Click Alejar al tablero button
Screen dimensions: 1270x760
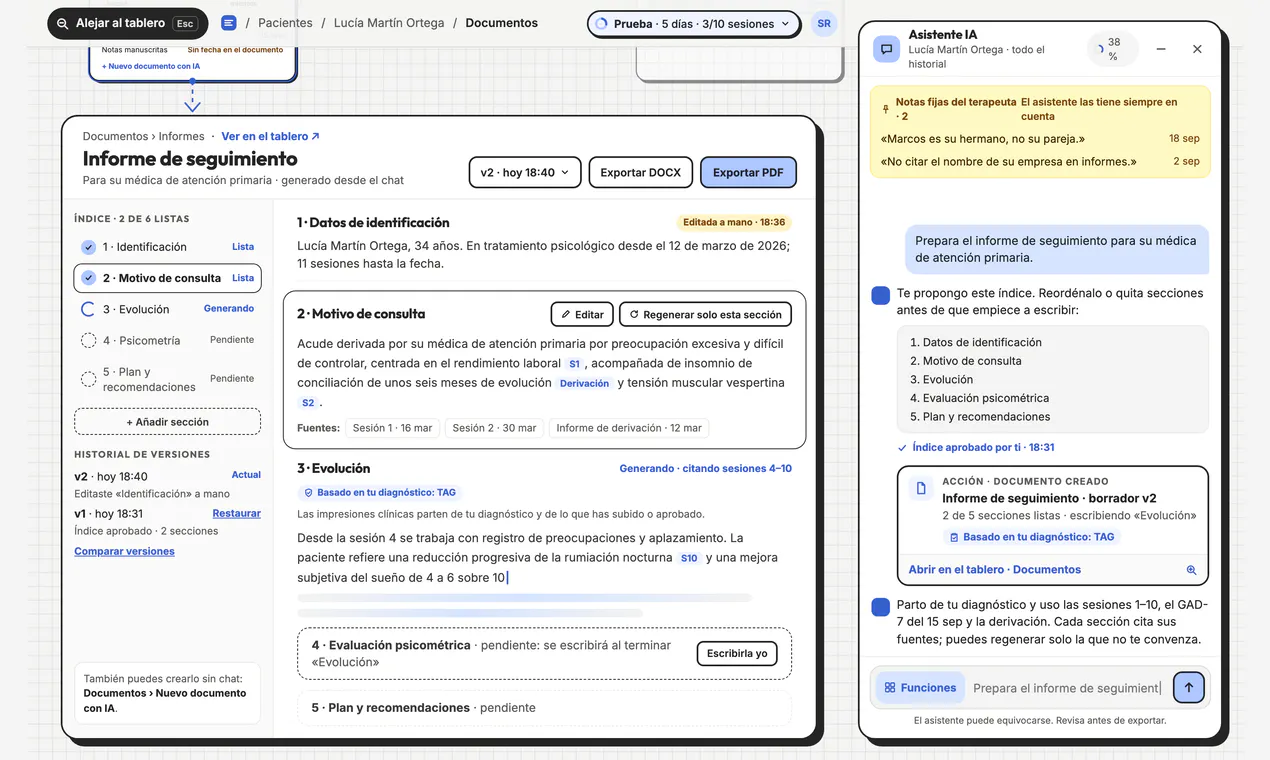pos(127,23)
